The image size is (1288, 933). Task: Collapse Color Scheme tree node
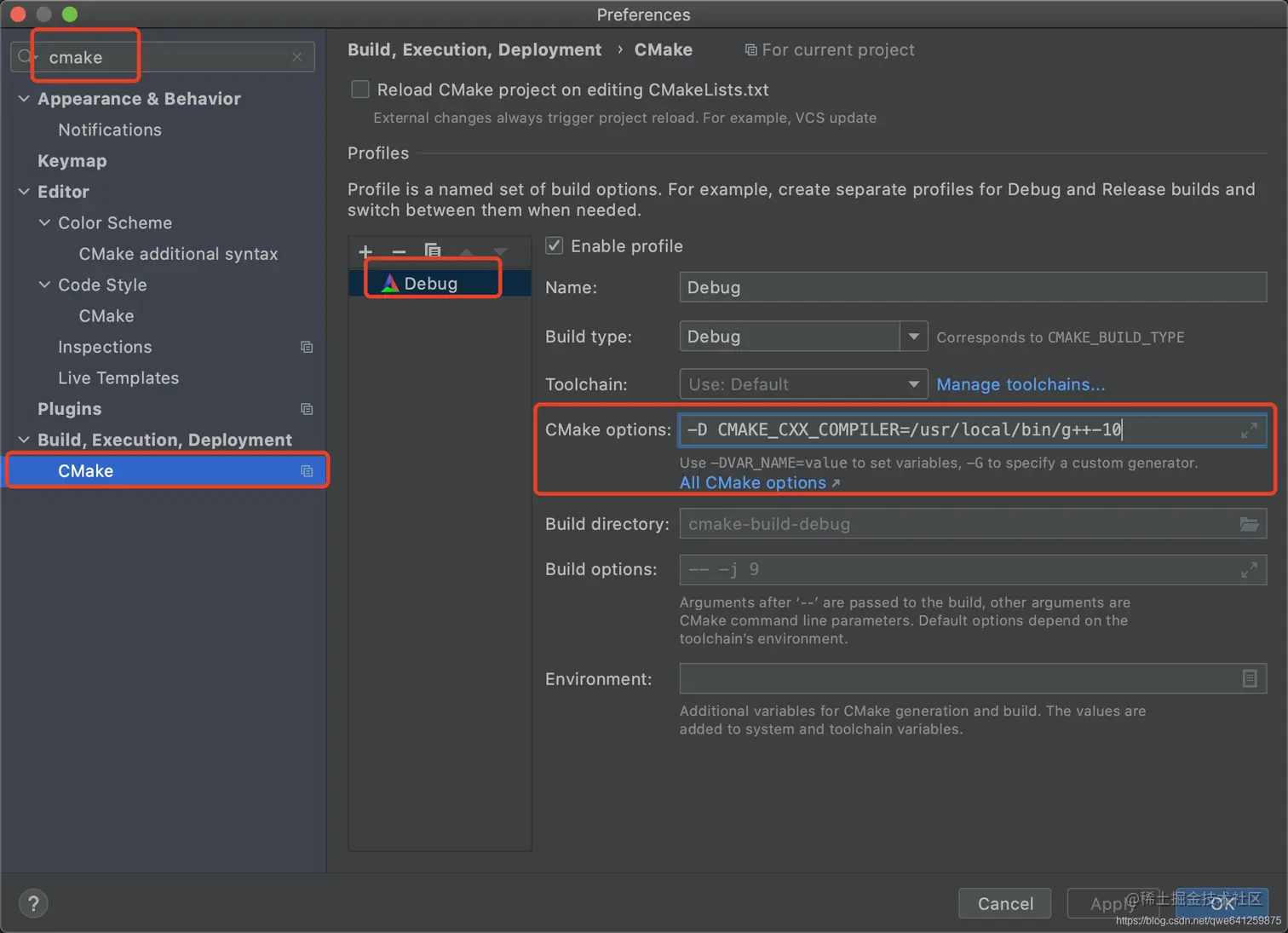click(44, 222)
